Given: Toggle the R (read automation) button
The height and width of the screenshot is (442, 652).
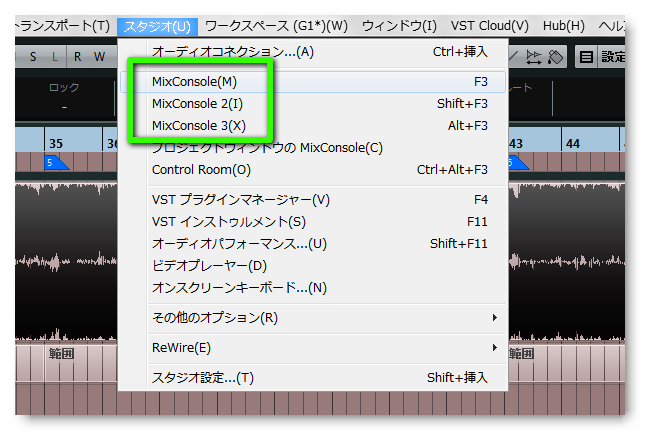Looking at the screenshot, I should tap(77, 57).
